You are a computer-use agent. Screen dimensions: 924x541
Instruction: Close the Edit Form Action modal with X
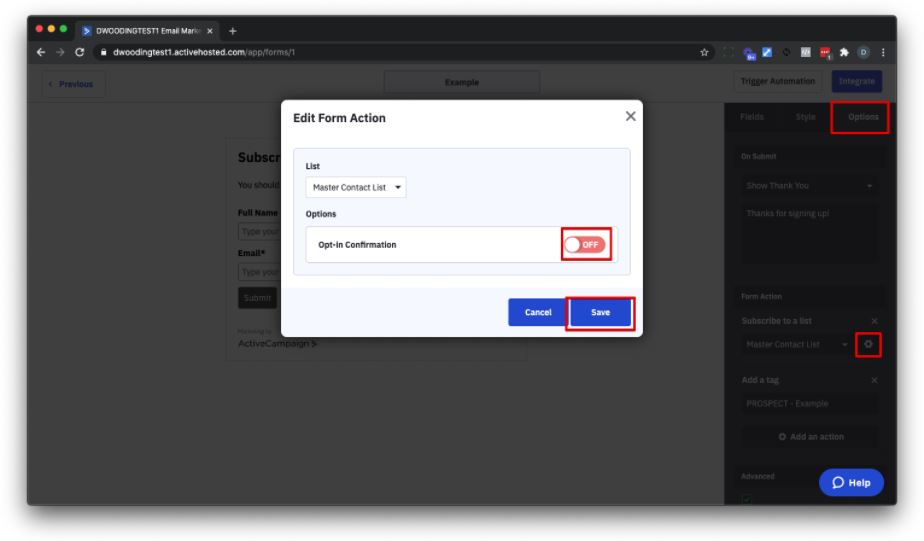click(x=631, y=116)
